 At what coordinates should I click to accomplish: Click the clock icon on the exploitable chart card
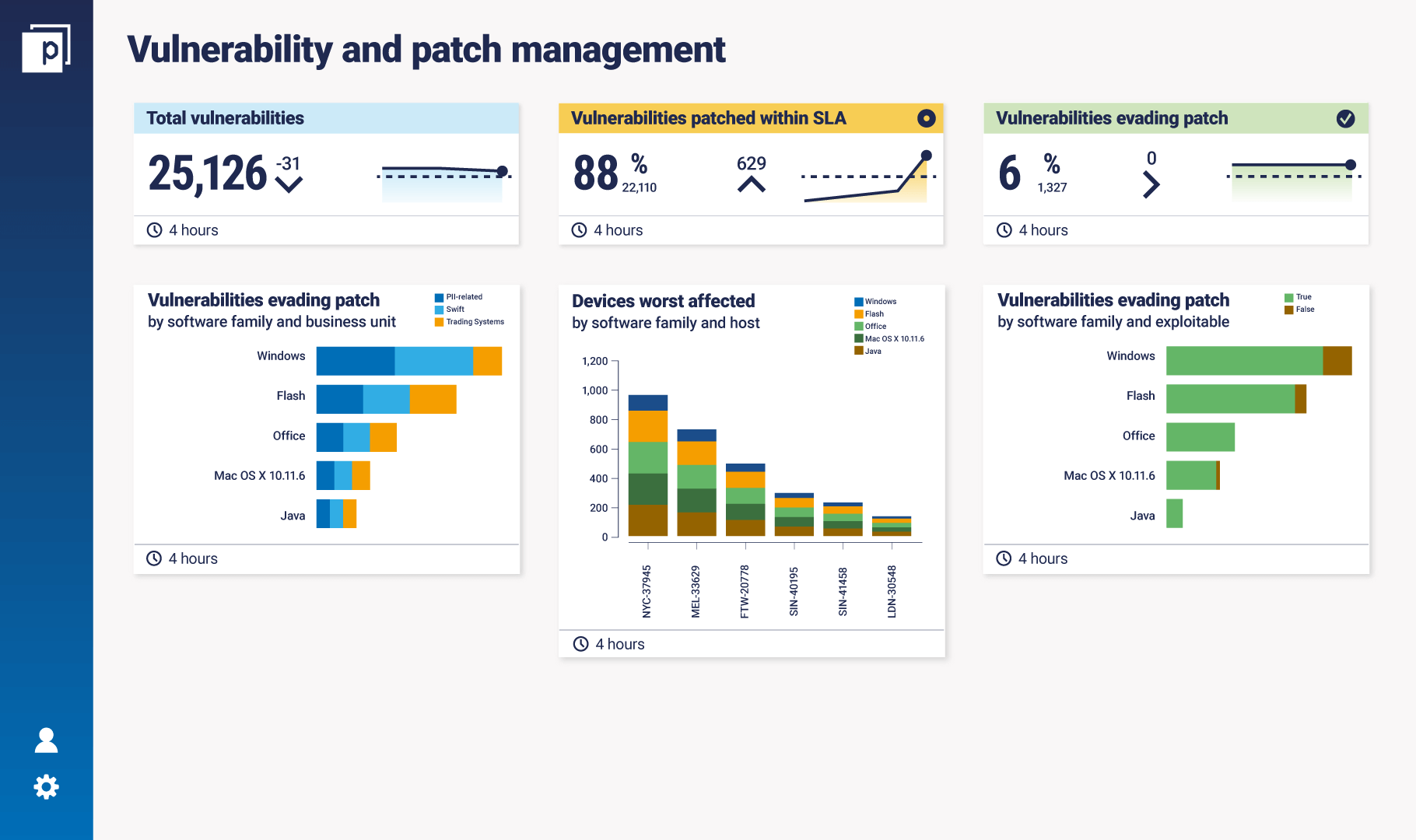[1004, 558]
